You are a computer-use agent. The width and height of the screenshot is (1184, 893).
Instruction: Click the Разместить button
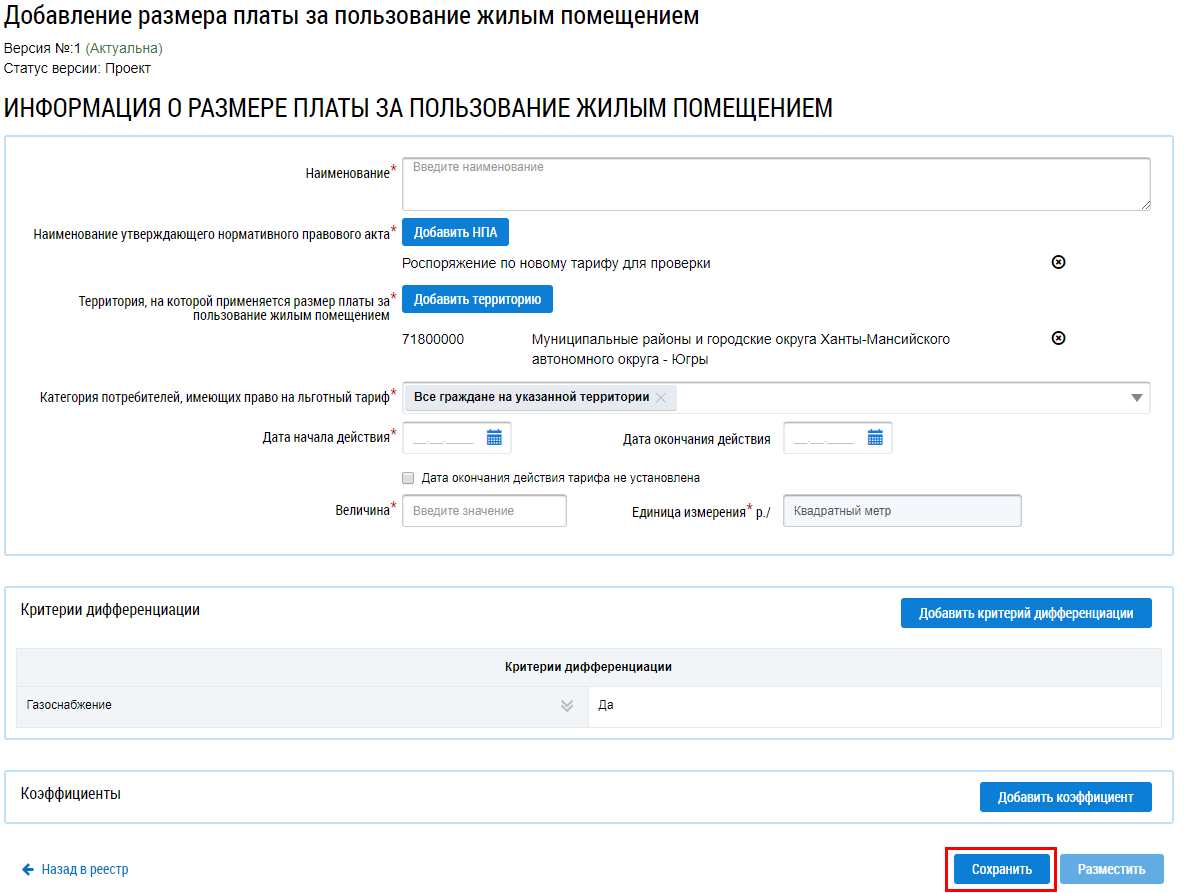tap(1111, 869)
